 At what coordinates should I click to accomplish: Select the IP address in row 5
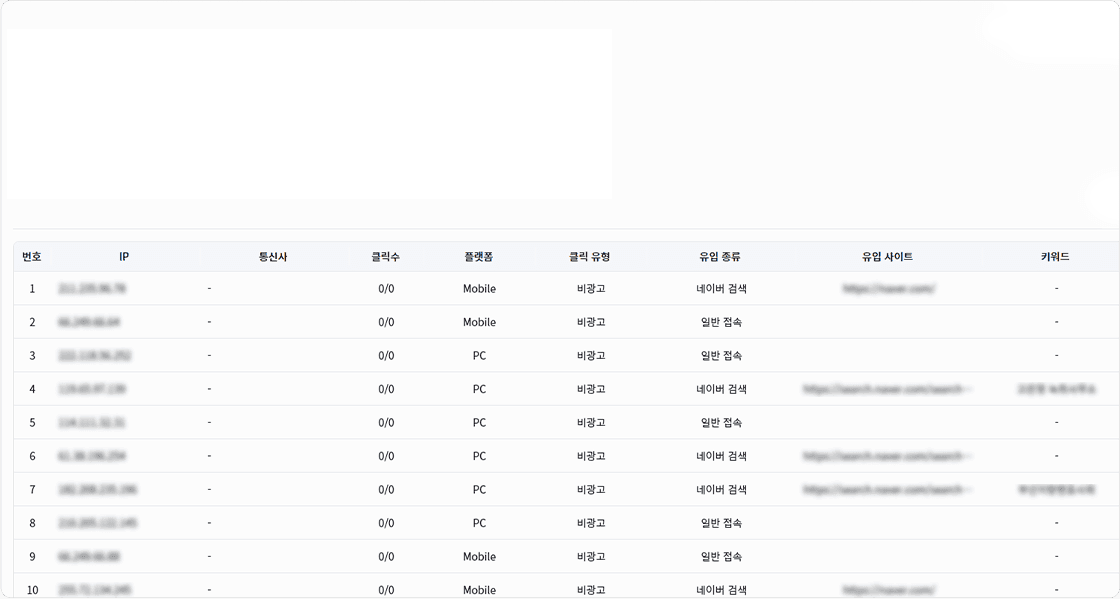(x=92, y=423)
